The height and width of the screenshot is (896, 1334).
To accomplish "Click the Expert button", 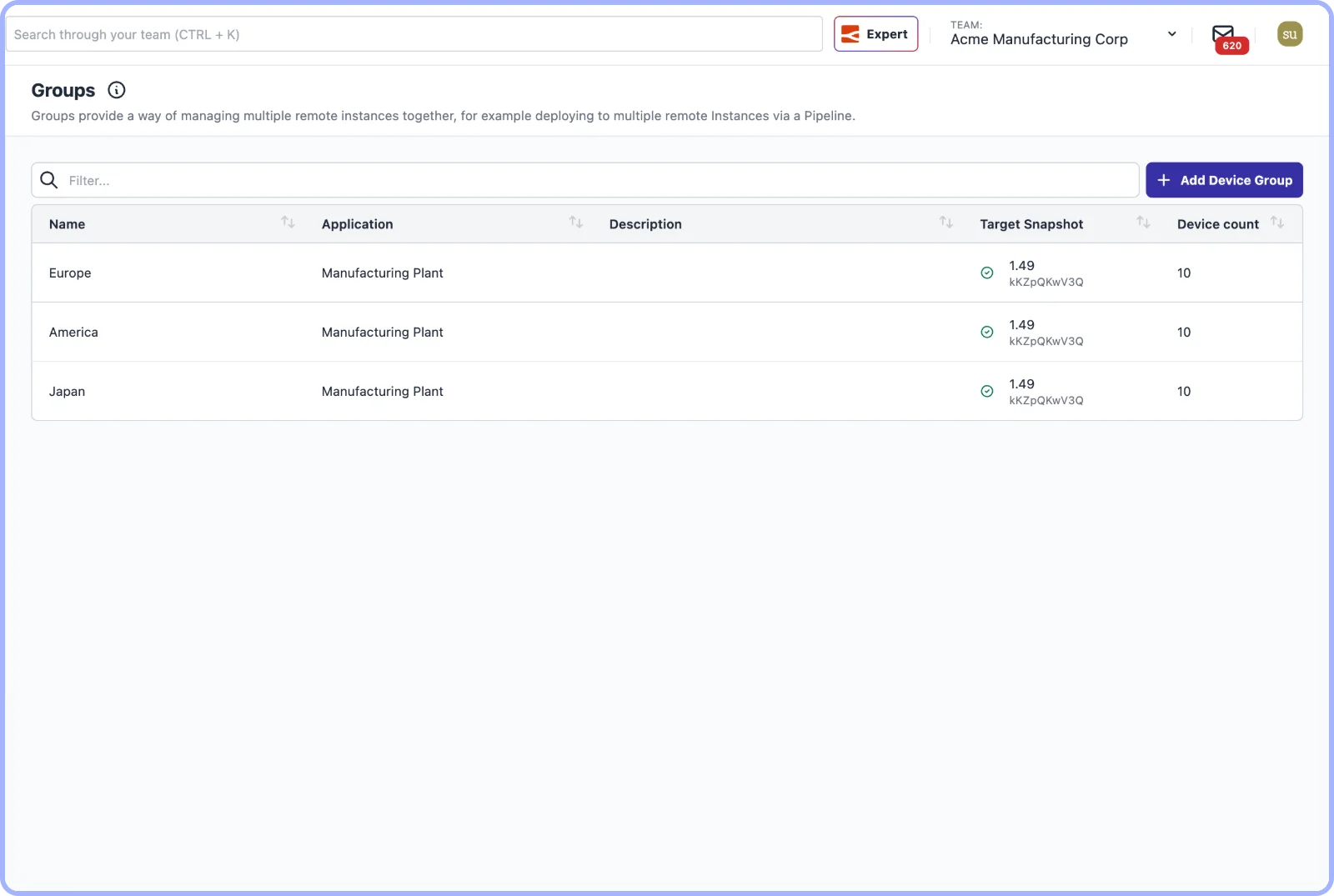I will coord(875,34).
